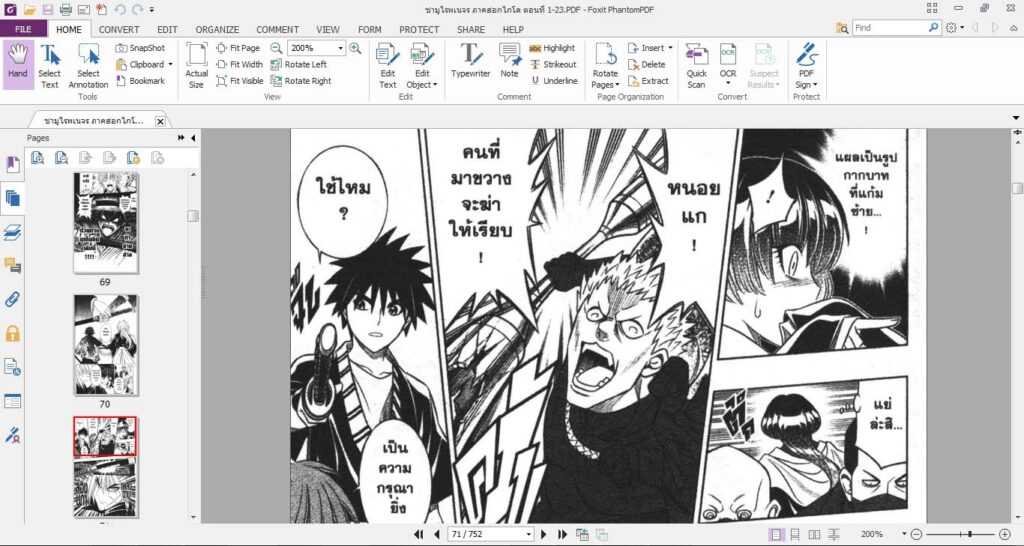Viewport: 1024px width, 546px height.
Task: Open the FILE menu
Action: click(23, 29)
